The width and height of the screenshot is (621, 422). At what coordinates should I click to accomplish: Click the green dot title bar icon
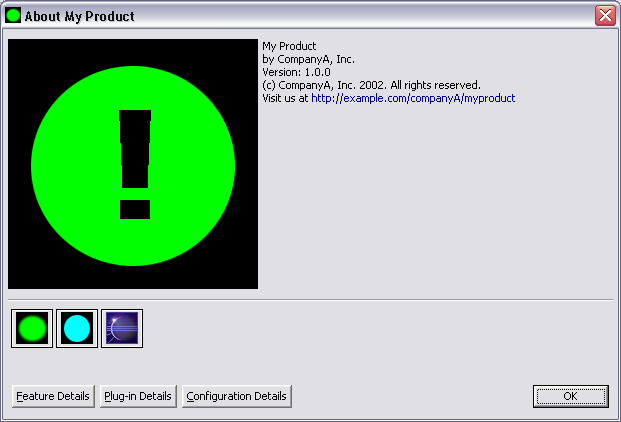(x=13, y=16)
